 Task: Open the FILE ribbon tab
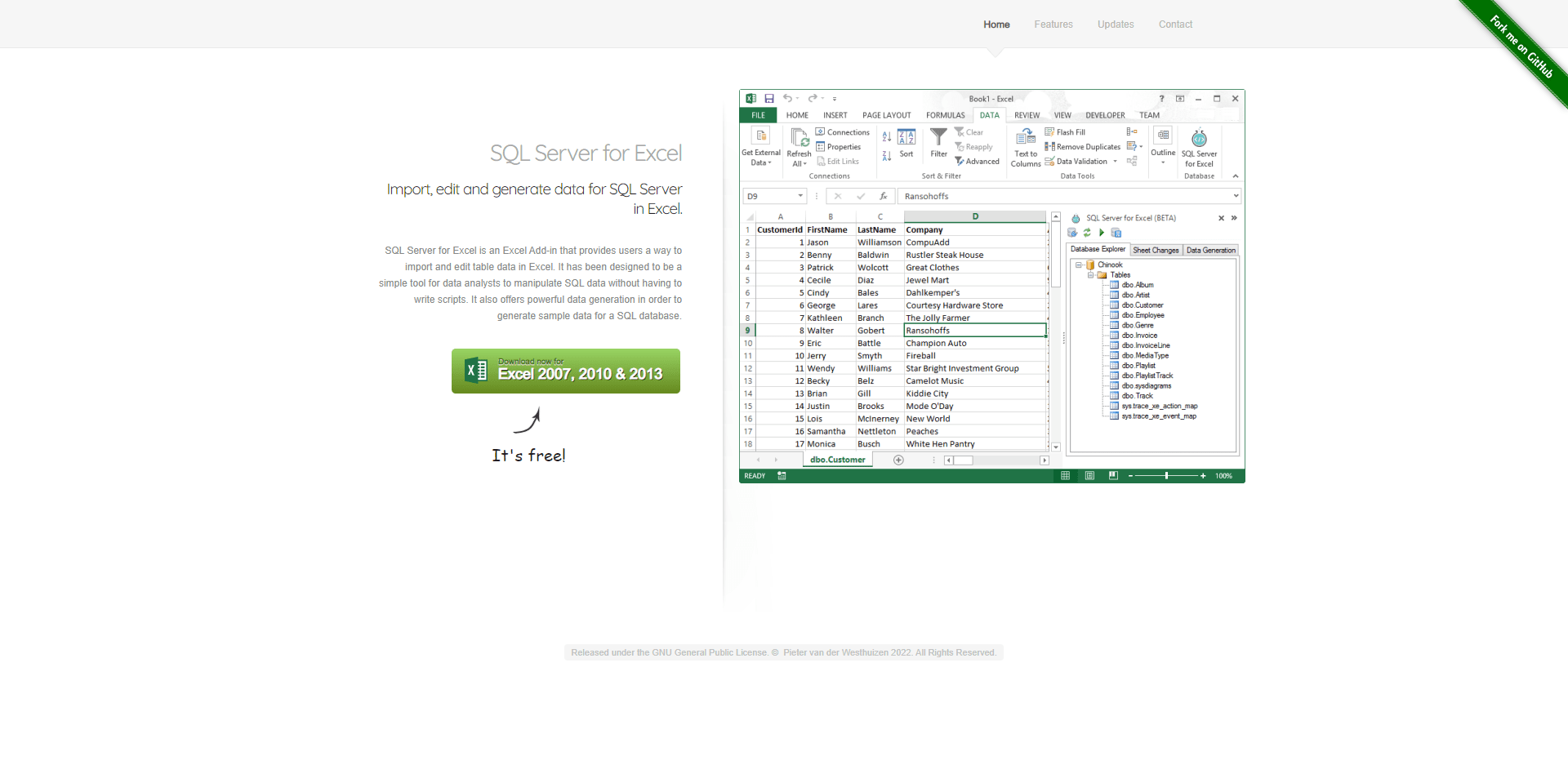point(759,115)
